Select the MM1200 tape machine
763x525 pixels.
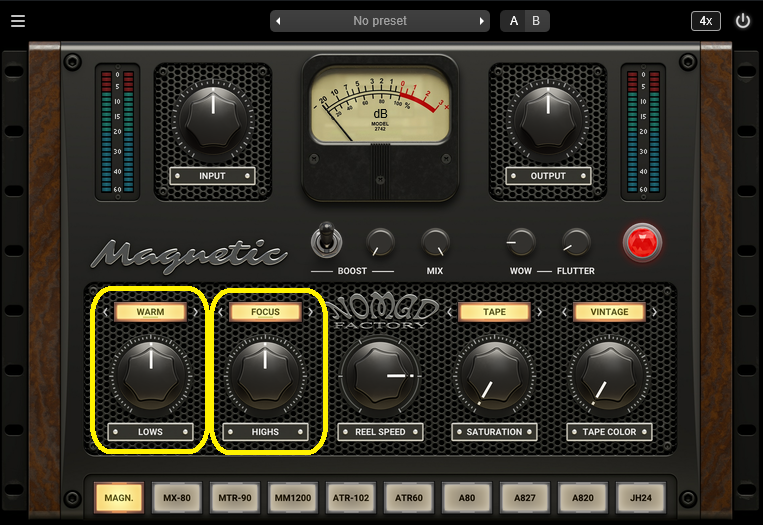coord(292,498)
